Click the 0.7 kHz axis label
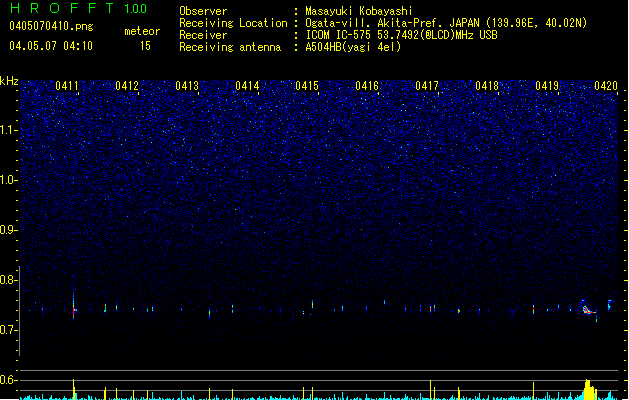This screenshot has height=400, width=629. pyautogui.click(x=9, y=330)
